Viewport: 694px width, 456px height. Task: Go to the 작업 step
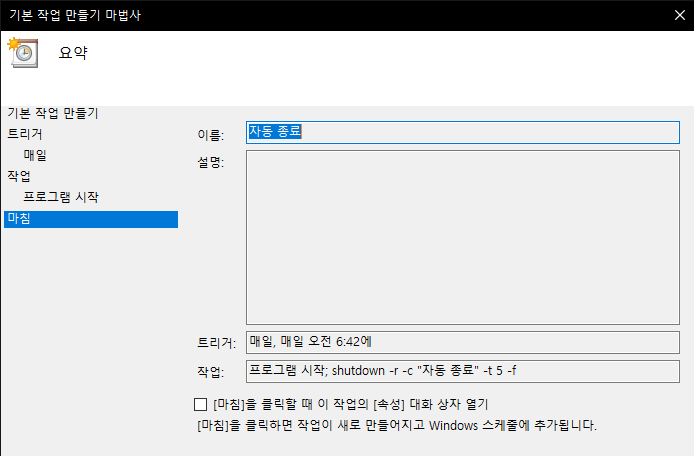click(x=19, y=176)
